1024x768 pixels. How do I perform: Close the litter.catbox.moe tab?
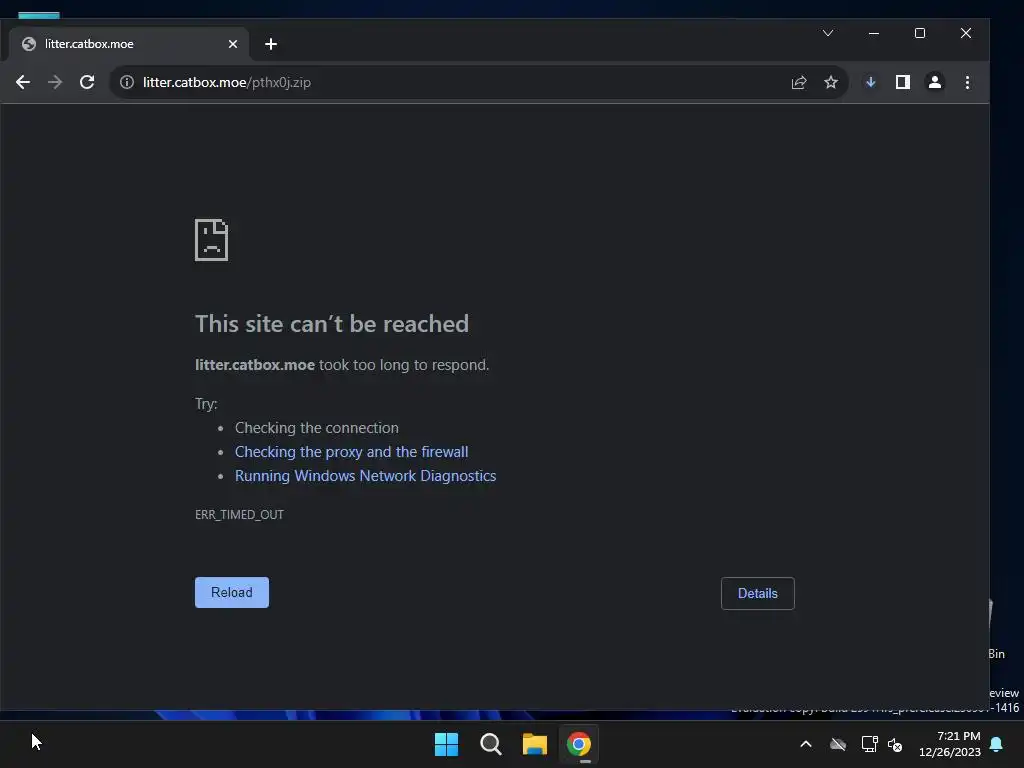pyautogui.click(x=232, y=44)
